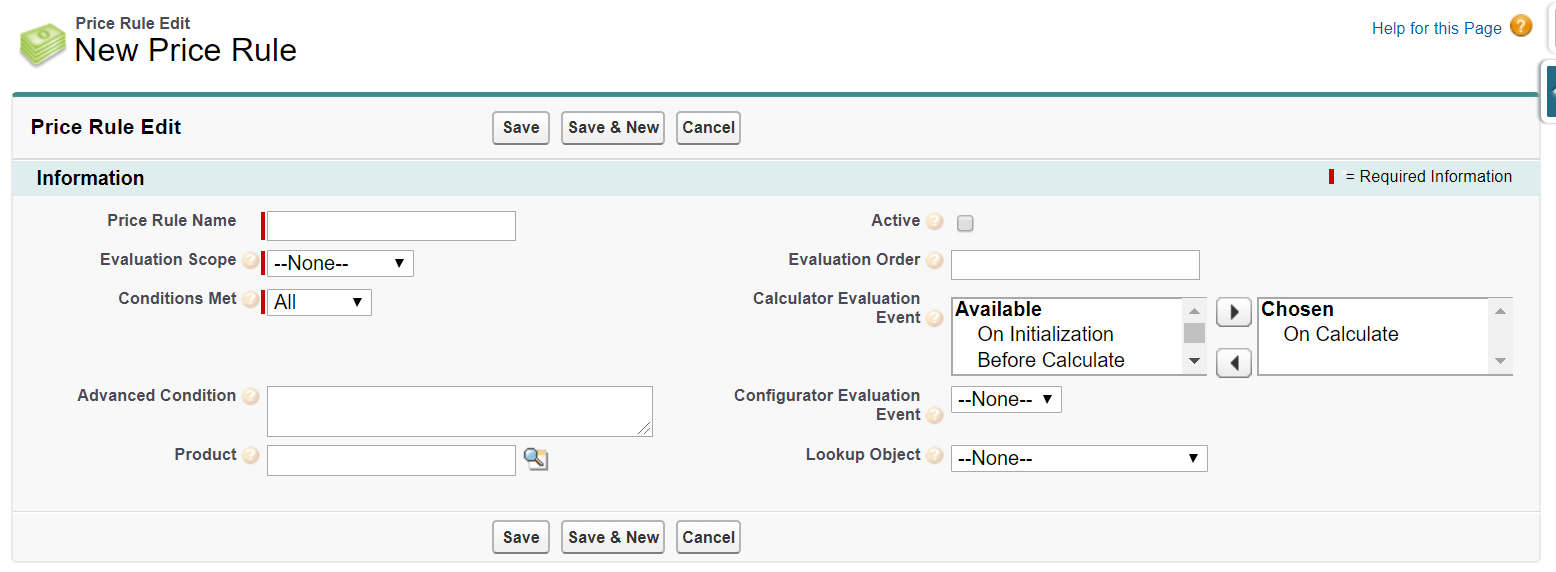Open the Conditions Met dropdown
The image size is (1556, 572).
pyautogui.click(x=318, y=302)
